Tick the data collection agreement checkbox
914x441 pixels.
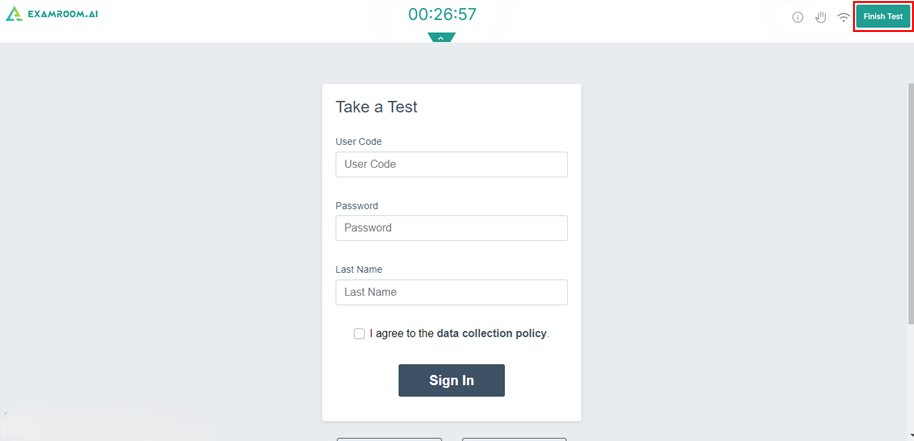click(359, 334)
